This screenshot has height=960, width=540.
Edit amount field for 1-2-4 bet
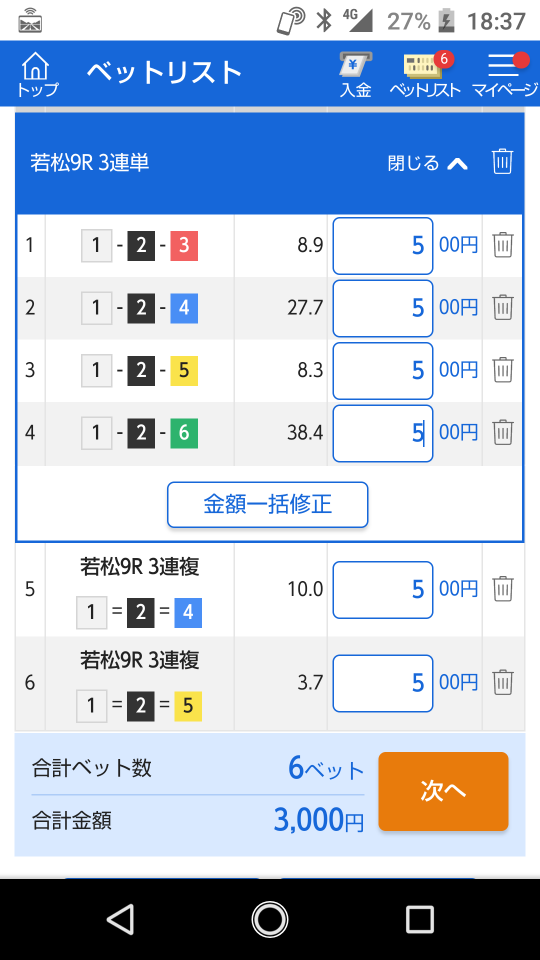[x=383, y=308]
